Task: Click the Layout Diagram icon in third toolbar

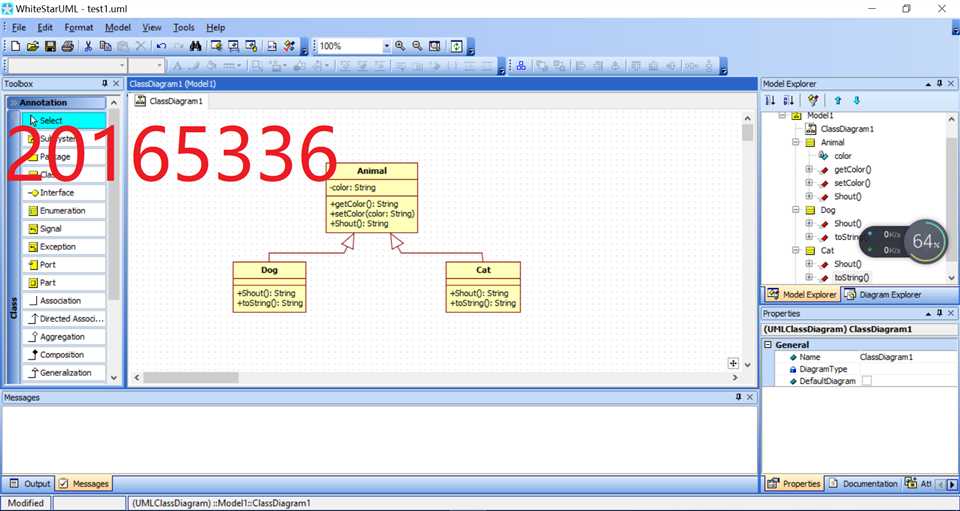Action: [x=521, y=65]
